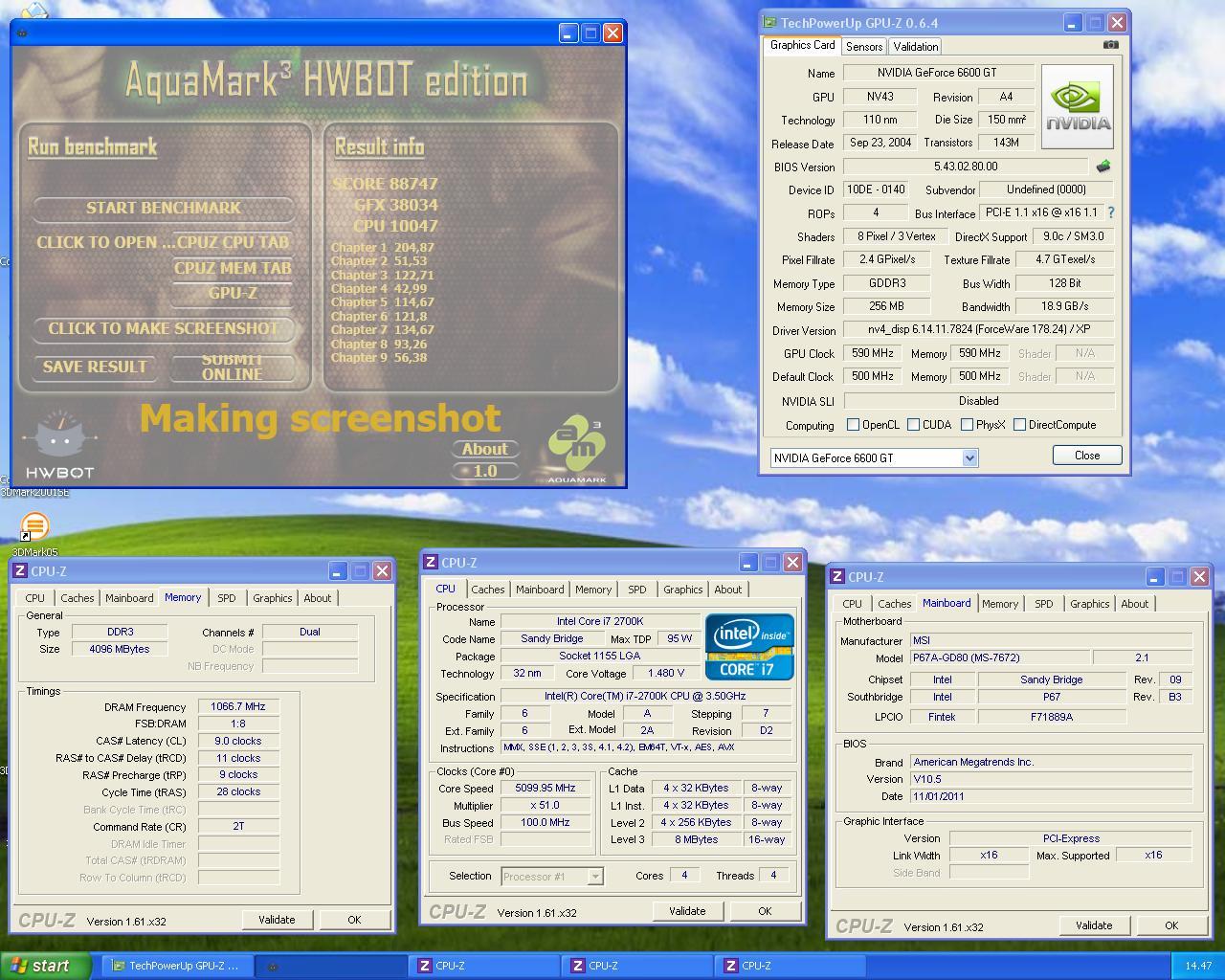Click OK in CPU-Z Mainboard window
The width and height of the screenshot is (1225, 980).
[x=1171, y=924]
